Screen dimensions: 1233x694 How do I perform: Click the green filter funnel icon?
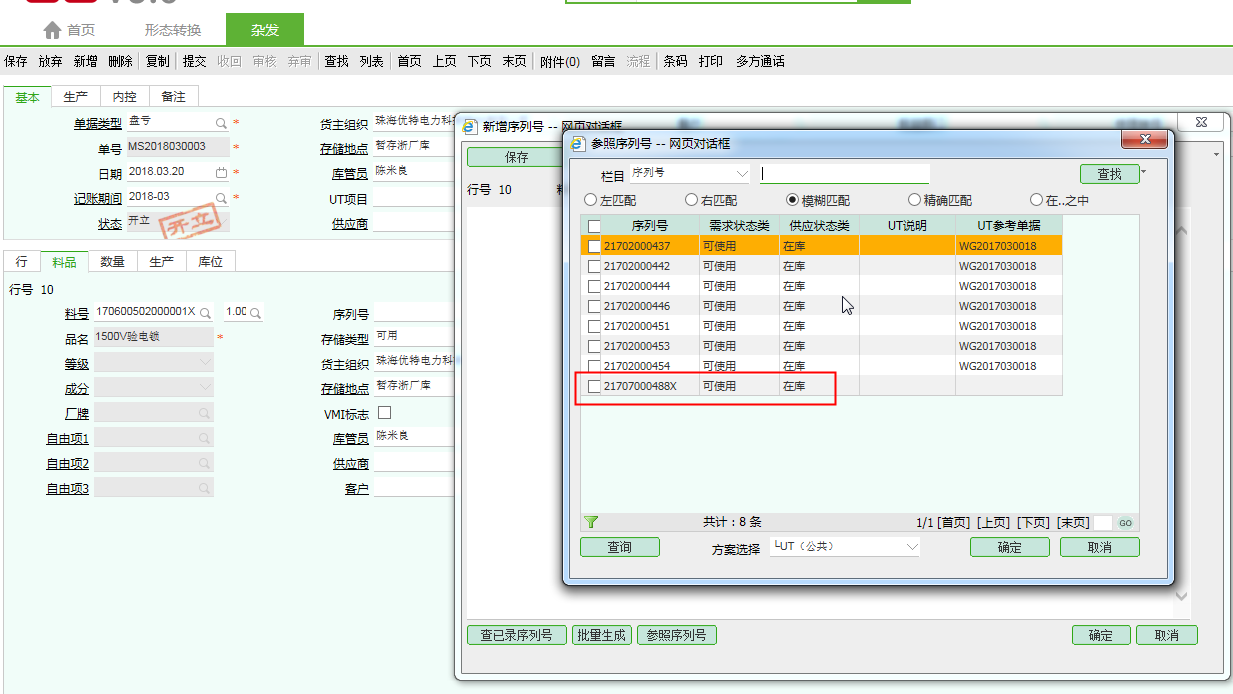pyautogui.click(x=590, y=522)
